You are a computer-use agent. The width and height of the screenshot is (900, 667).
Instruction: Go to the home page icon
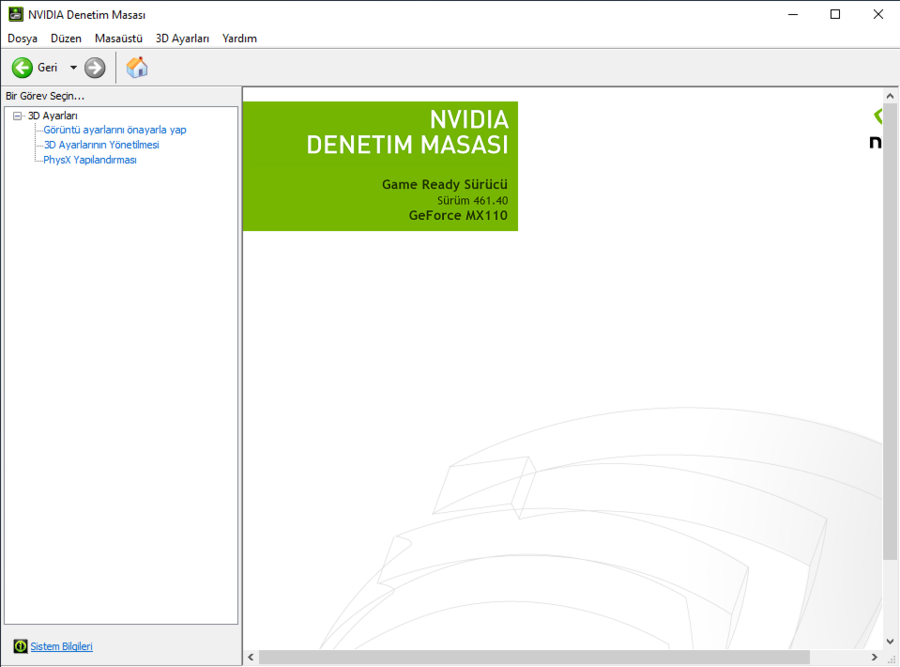[137, 67]
